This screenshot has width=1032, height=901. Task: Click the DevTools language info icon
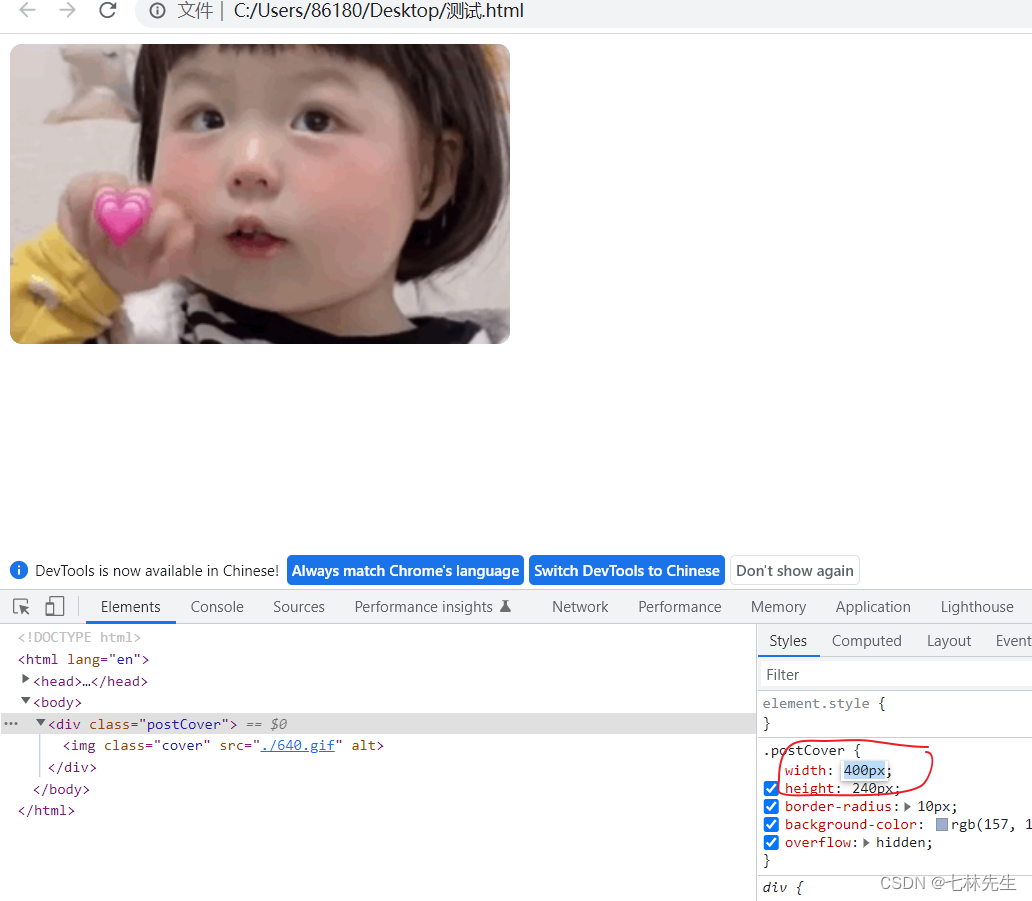pyautogui.click(x=19, y=570)
